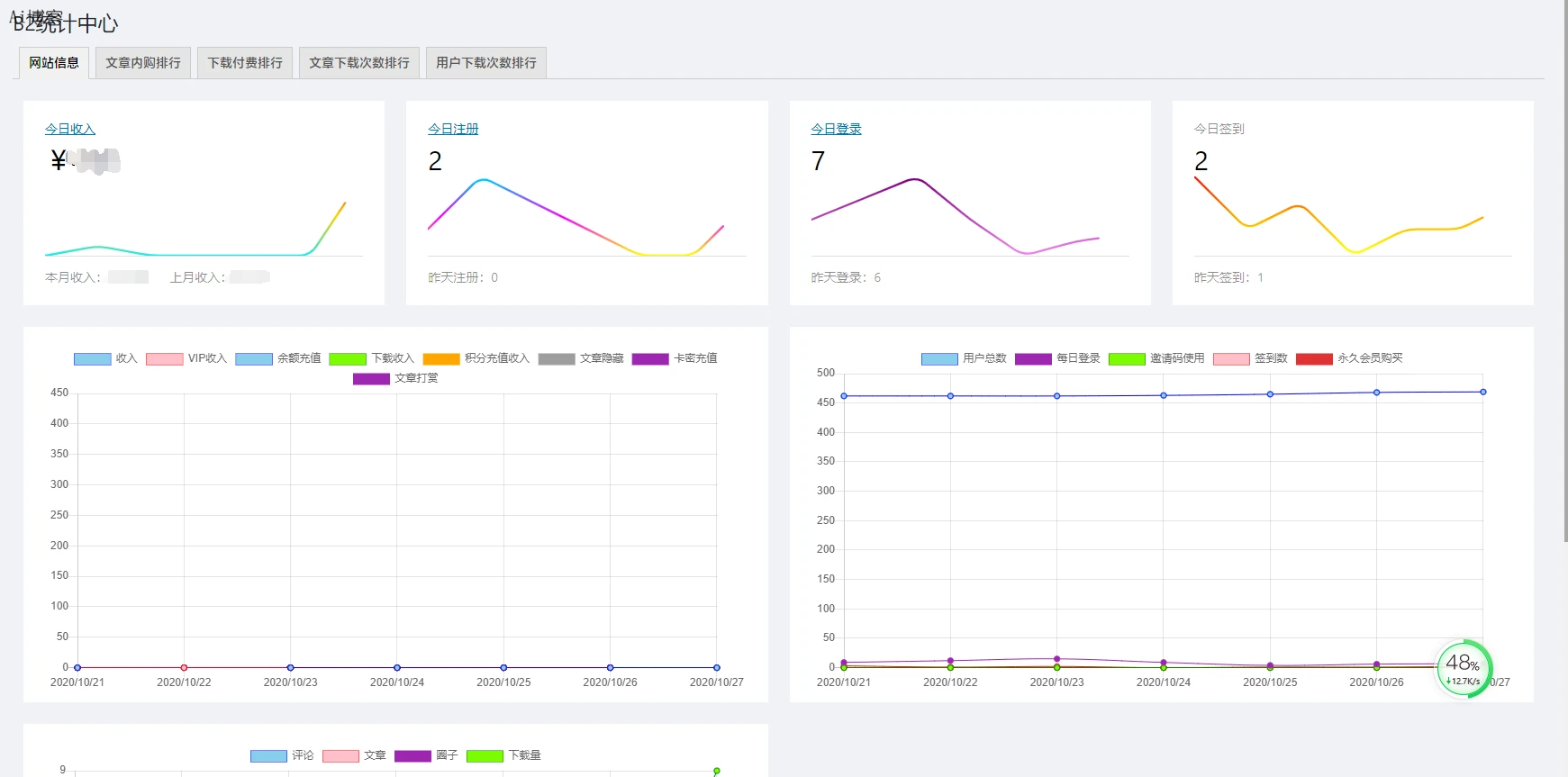Go to the 用户下载次数排行 tab
This screenshot has width=1568, height=777.
(x=485, y=63)
